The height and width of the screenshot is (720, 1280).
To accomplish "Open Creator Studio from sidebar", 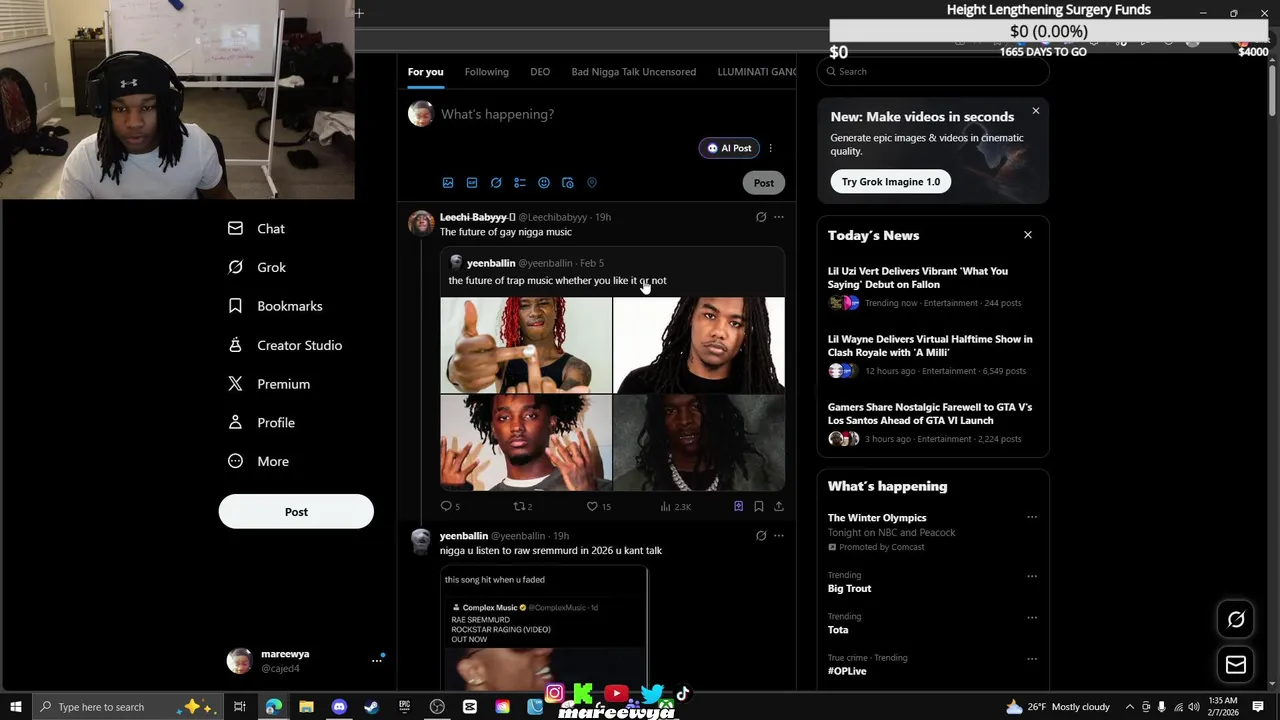I will (x=285, y=345).
